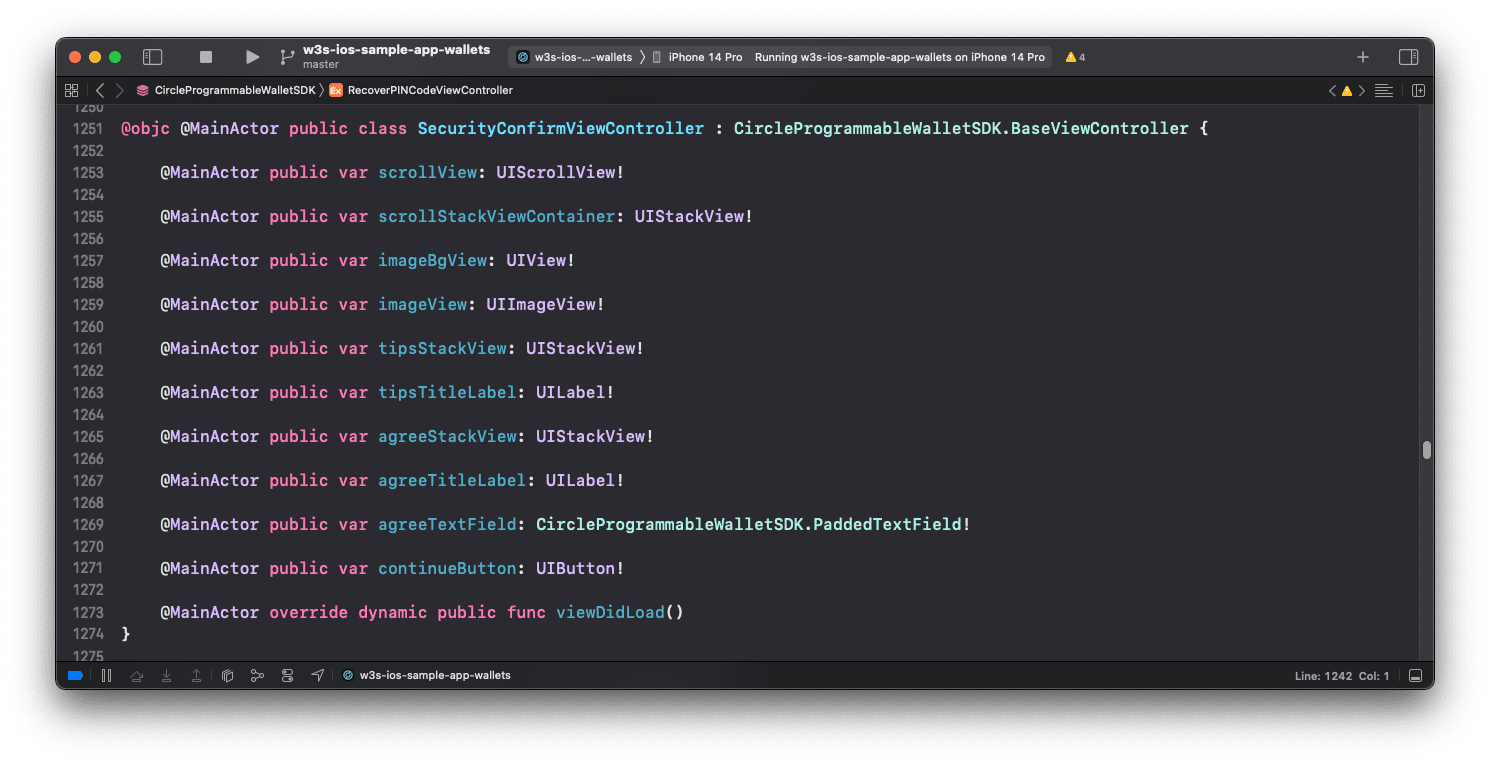The width and height of the screenshot is (1490, 763).
Task: Show the 4 warnings issue indicator
Action: pyautogui.click(x=1075, y=57)
